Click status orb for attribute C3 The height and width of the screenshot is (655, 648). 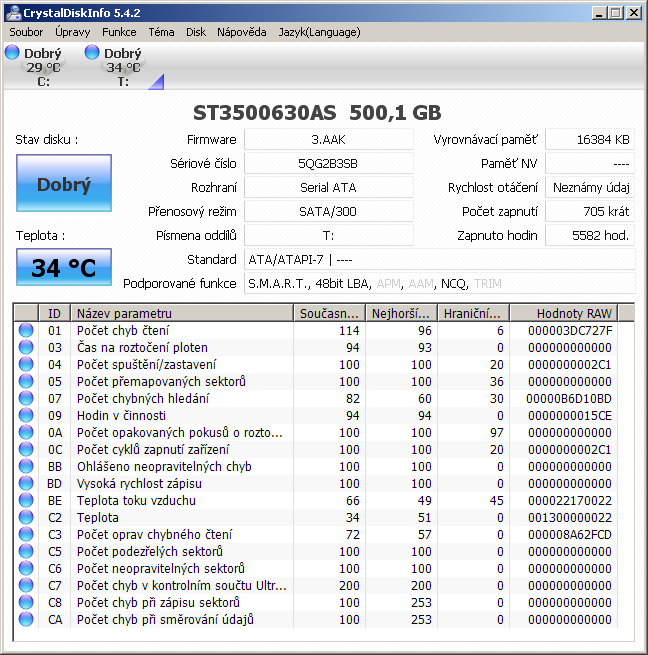(26, 534)
